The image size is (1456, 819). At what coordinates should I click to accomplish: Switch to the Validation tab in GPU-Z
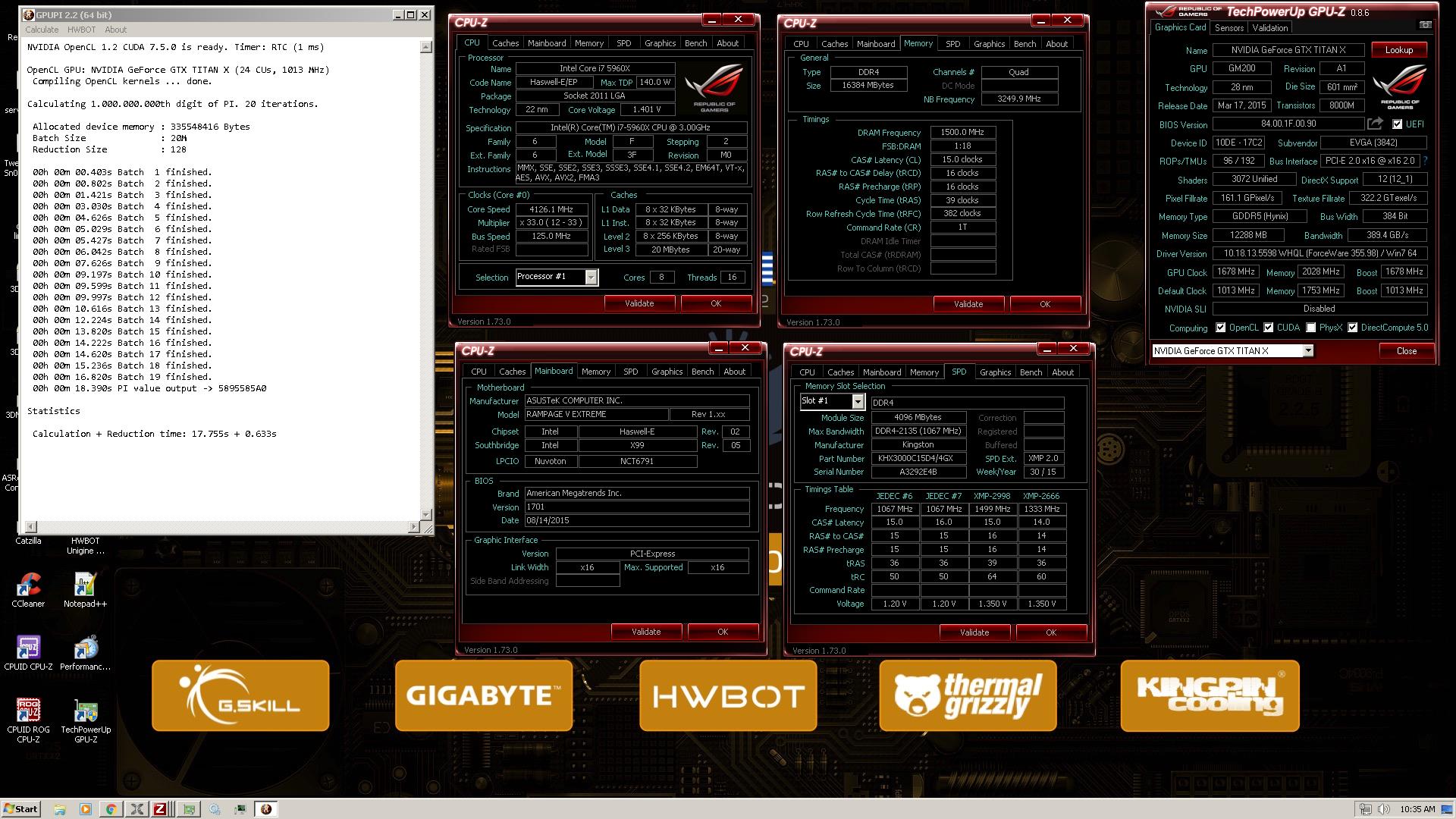[x=1269, y=28]
